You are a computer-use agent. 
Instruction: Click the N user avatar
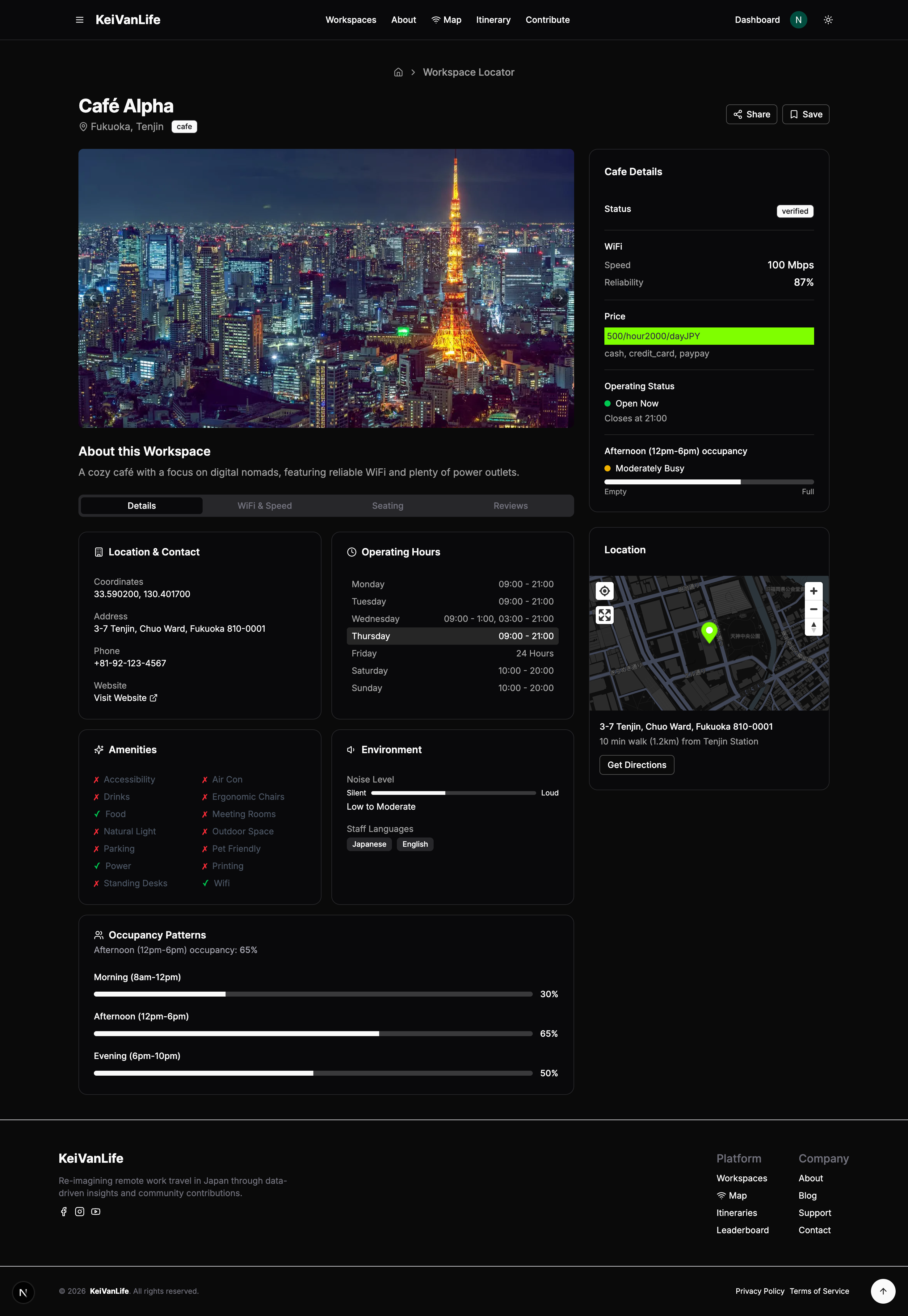coord(798,20)
